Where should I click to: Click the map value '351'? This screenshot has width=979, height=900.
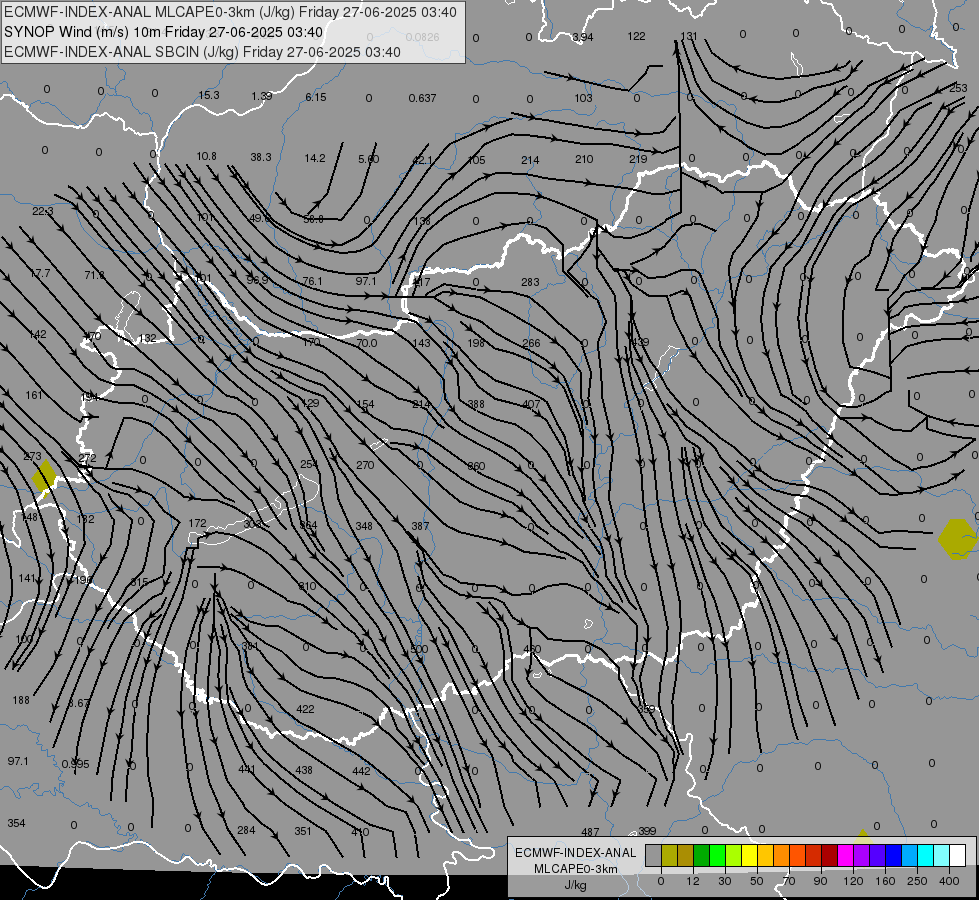click(x=303, y=831)
